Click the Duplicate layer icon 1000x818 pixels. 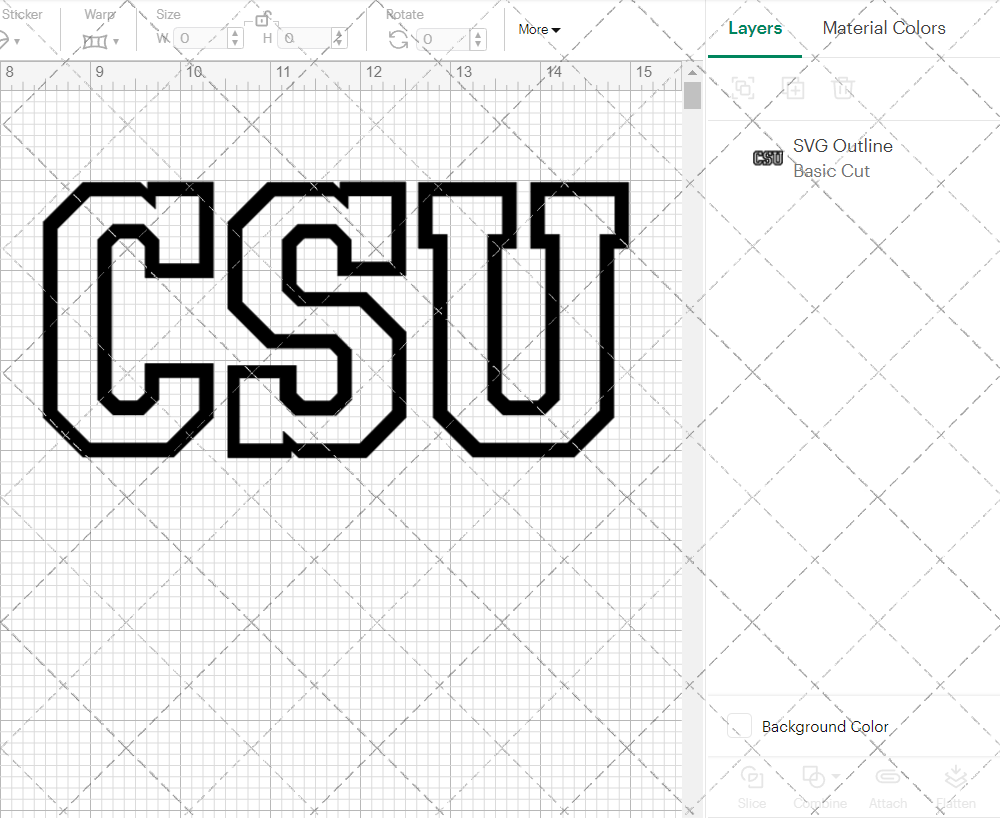(x=794, y=88)
